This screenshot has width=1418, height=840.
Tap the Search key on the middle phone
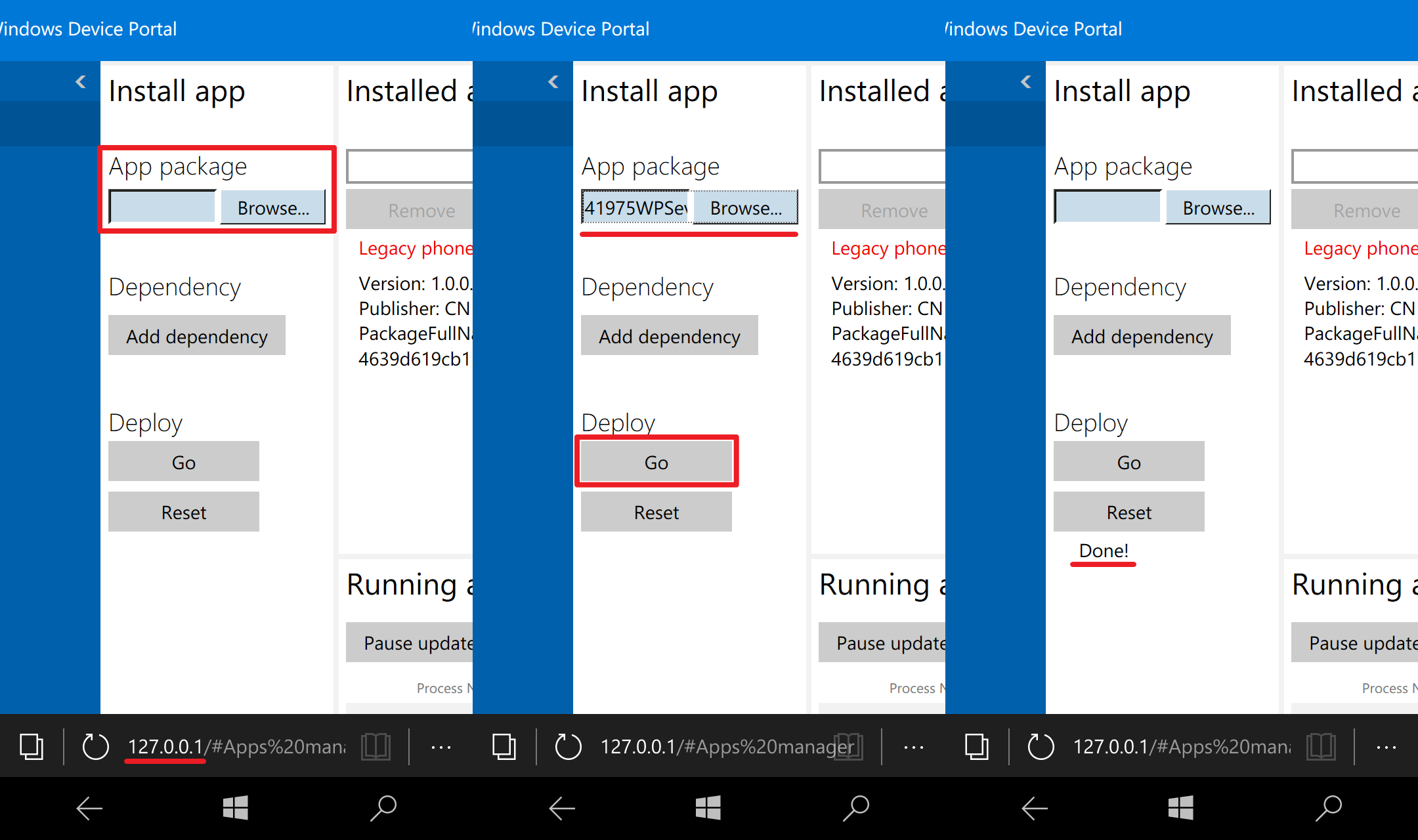[856, 808]
